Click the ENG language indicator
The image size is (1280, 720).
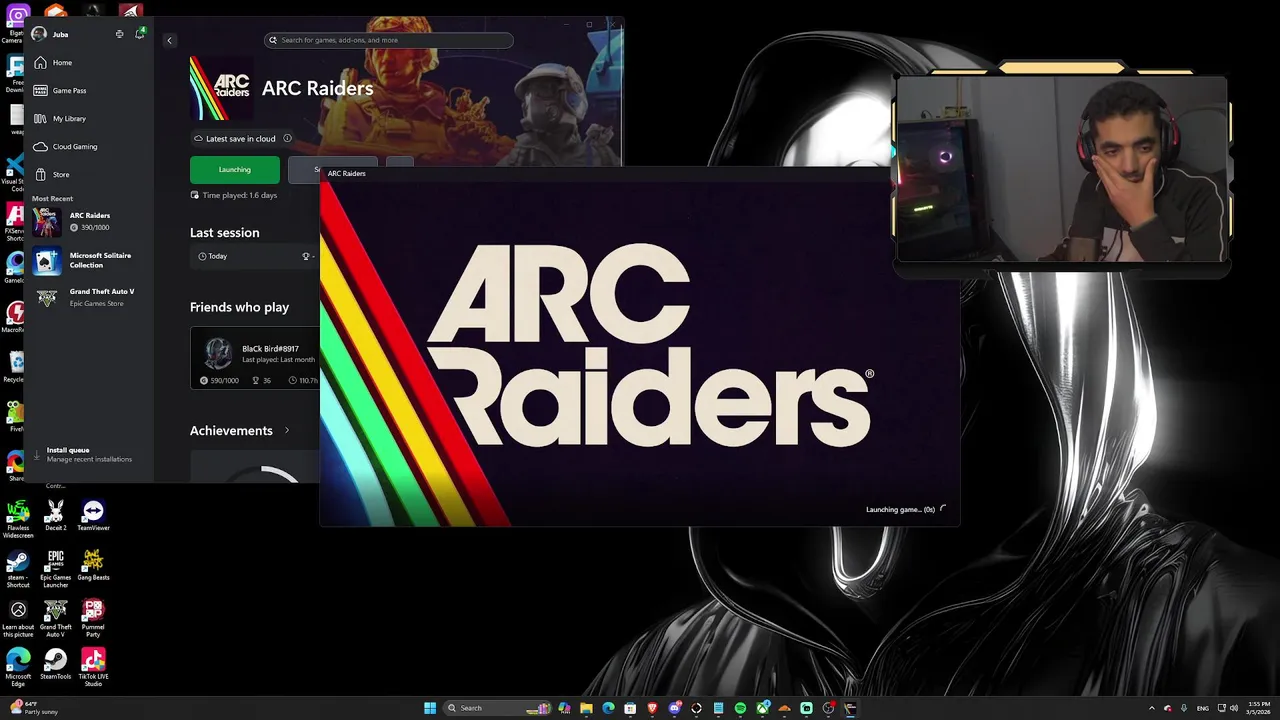[x=1203, y=708]
